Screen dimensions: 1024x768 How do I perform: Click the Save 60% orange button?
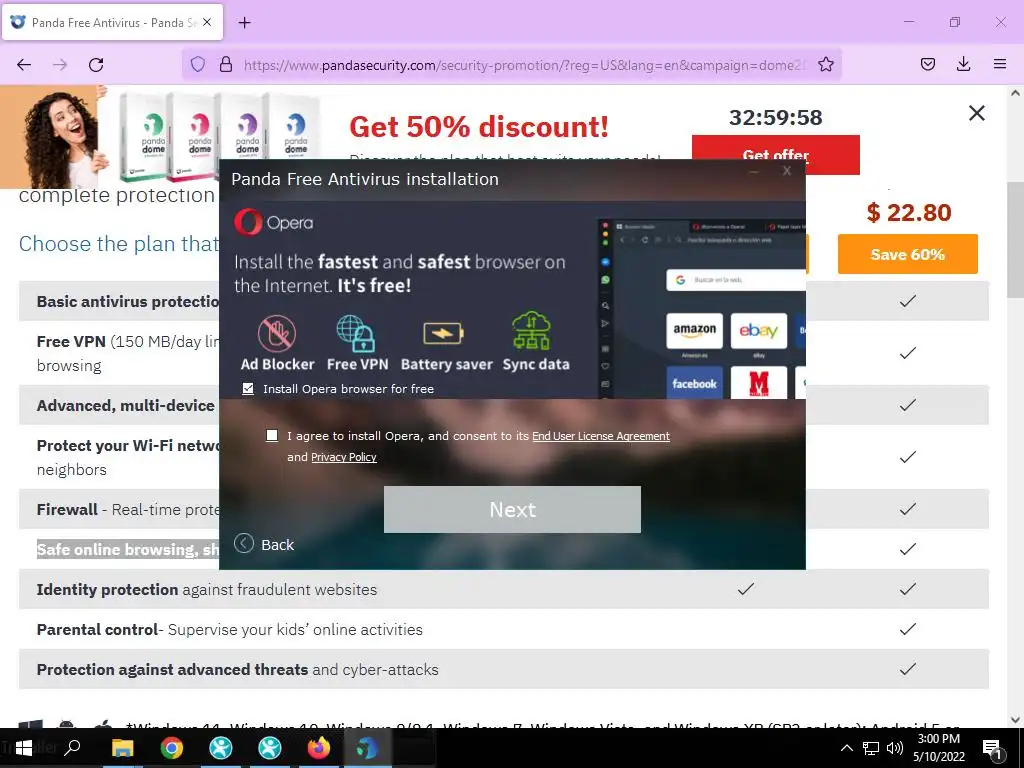tap(907, 254)
